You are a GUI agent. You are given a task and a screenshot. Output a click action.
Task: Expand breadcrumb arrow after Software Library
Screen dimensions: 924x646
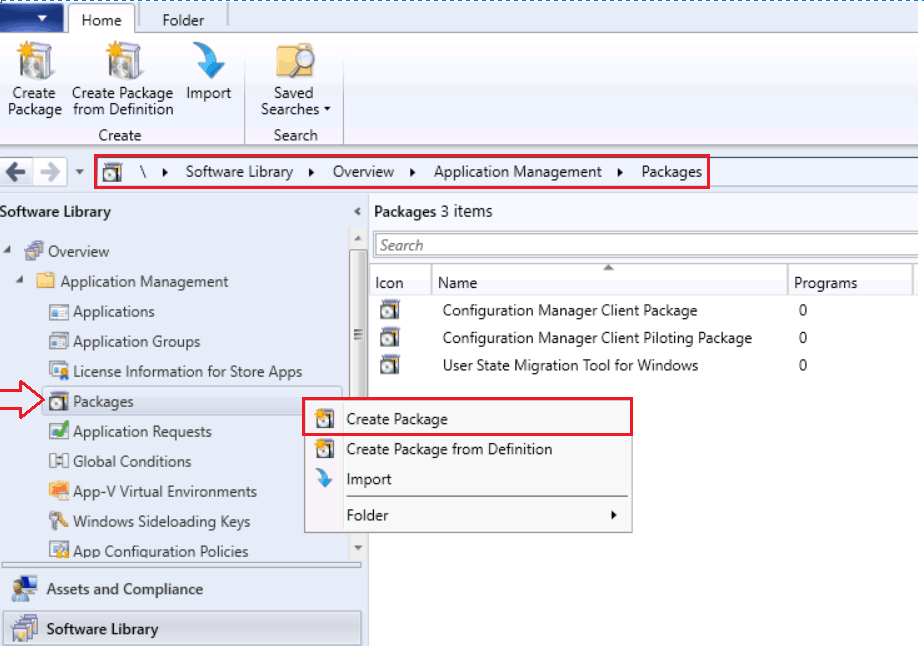311,172
